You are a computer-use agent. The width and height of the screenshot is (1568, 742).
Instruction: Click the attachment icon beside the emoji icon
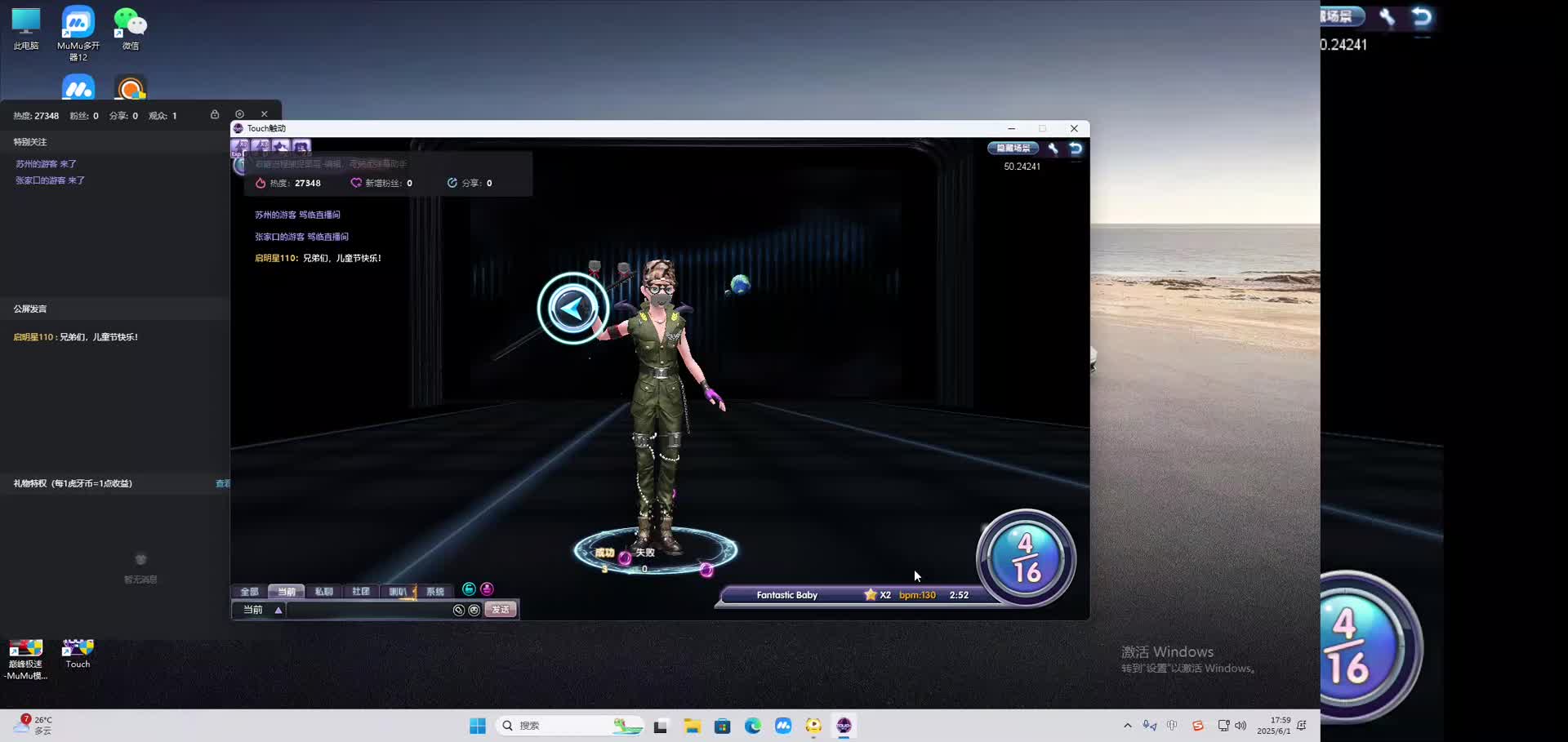pos(459,610)
